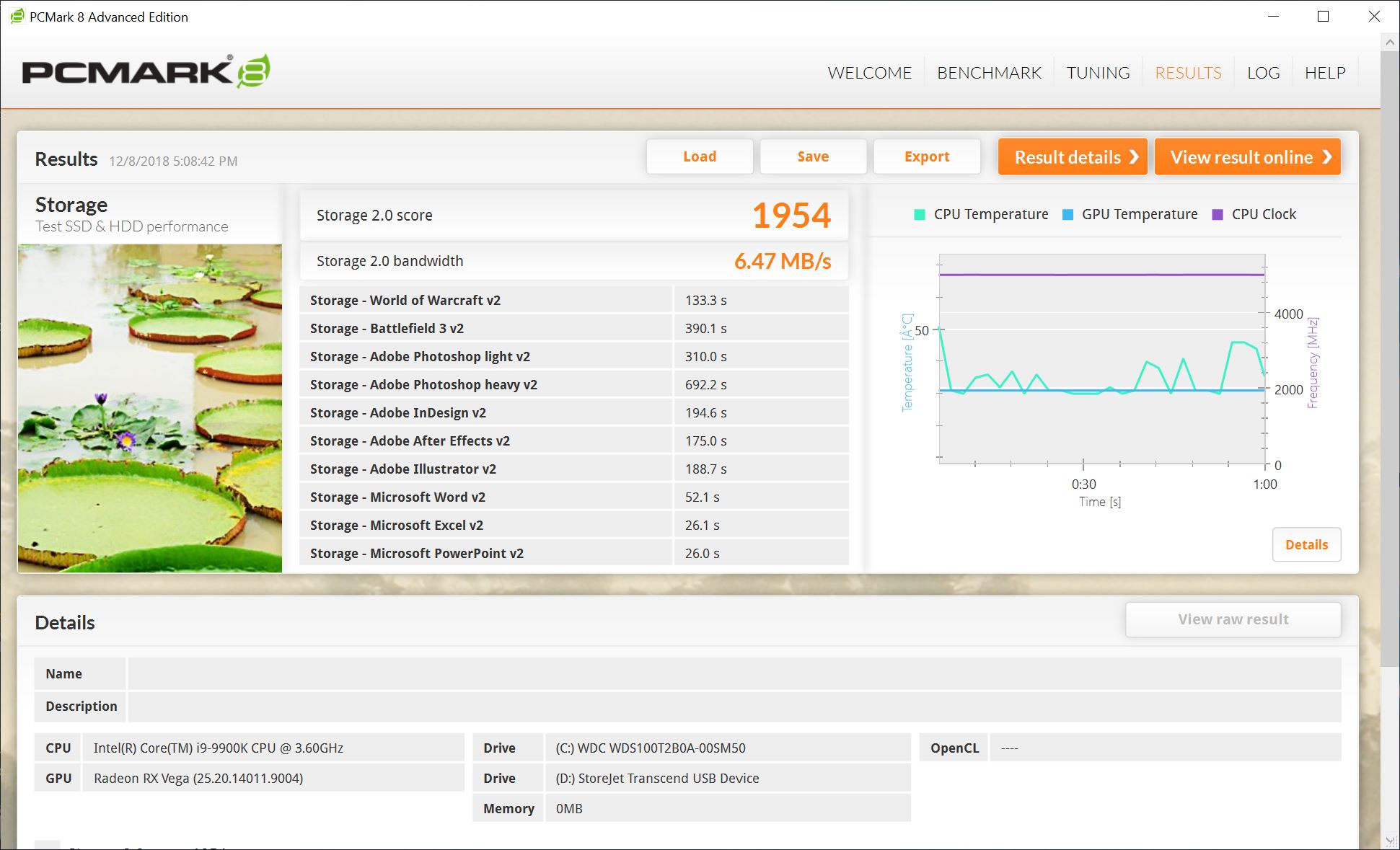Click the Load button
The image size is (1400, 850).
(x=699, y=156)
